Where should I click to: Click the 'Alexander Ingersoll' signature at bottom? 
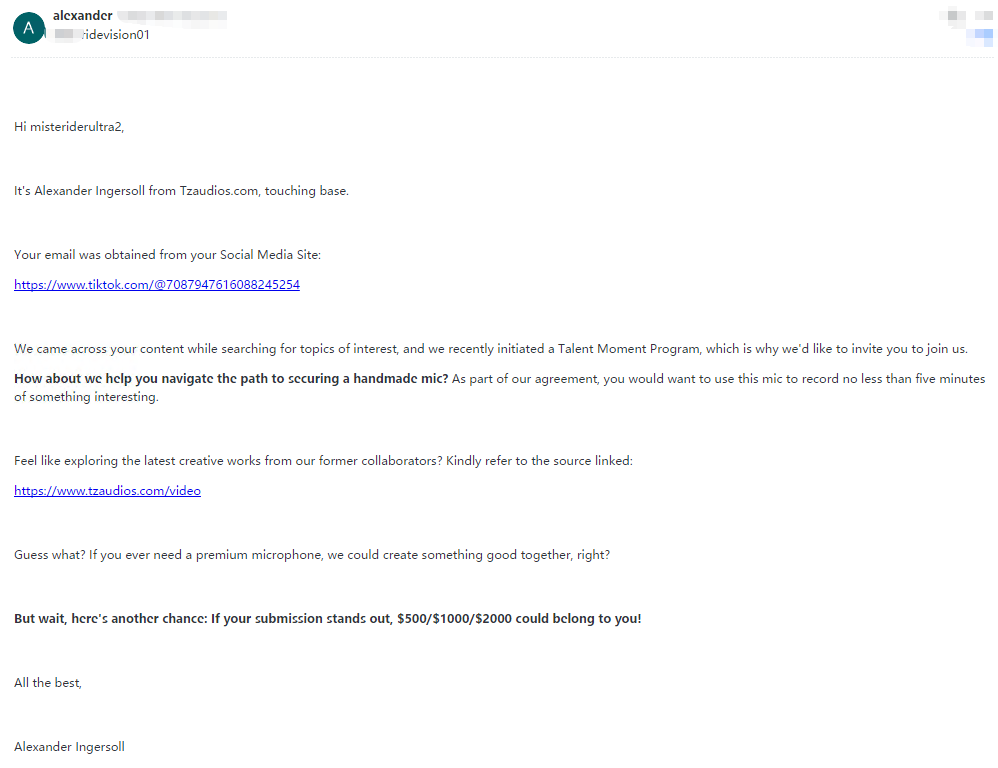click(x=69, y=746)
